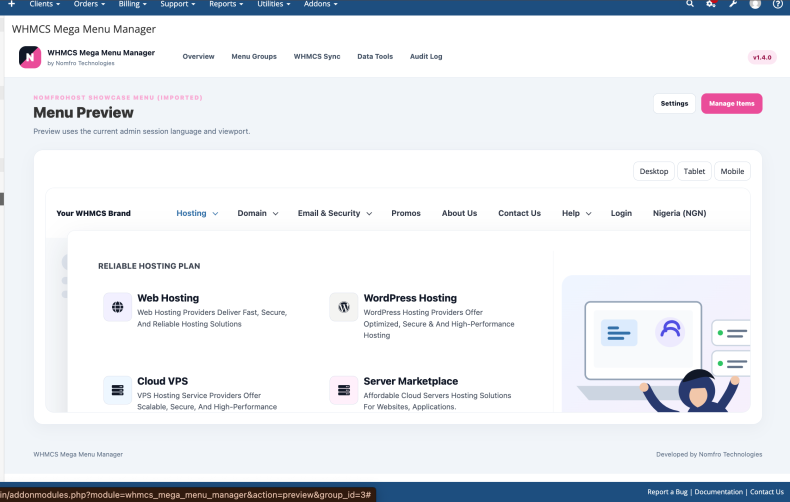Click the Server Marketplace icon

(x=344, y=390)
